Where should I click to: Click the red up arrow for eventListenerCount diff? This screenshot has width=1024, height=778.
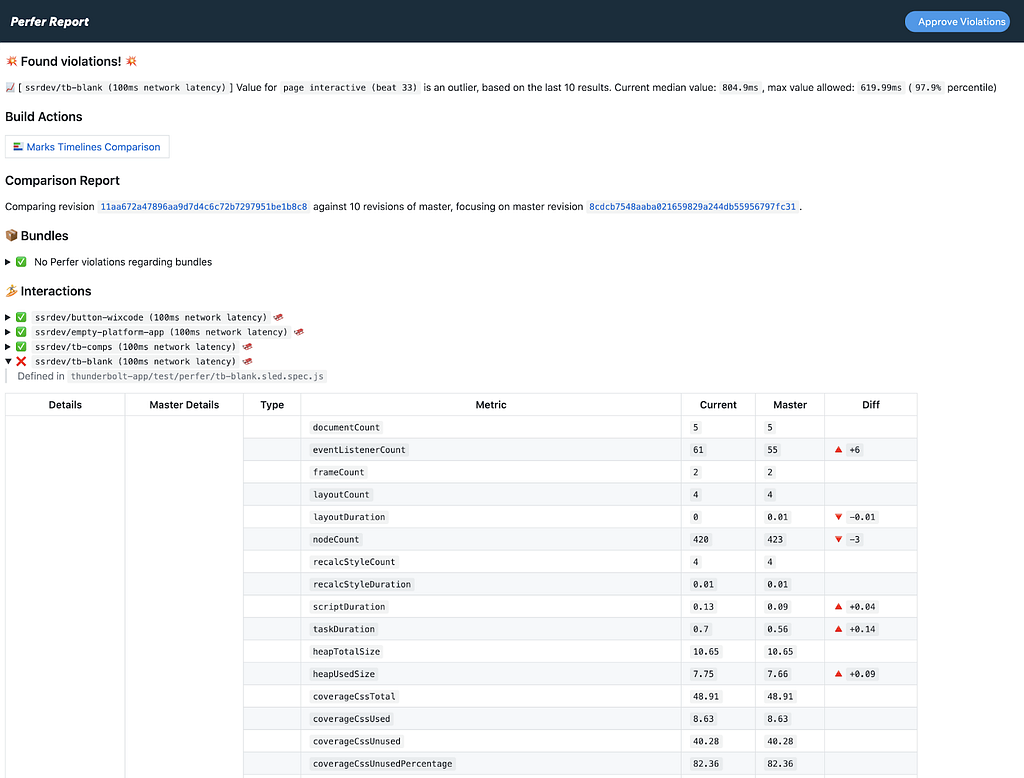pyautogui.click(x=839, y=449)
